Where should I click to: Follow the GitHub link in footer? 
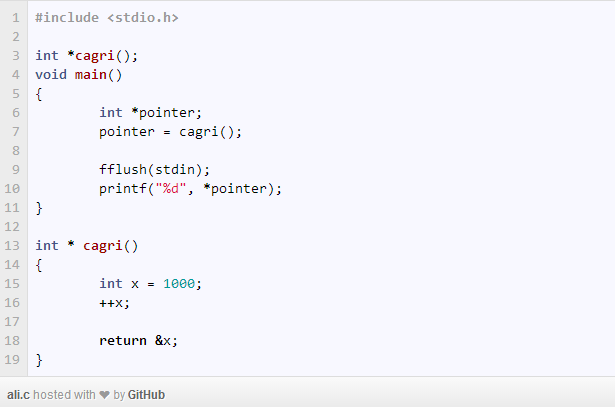tap(146, 394)
